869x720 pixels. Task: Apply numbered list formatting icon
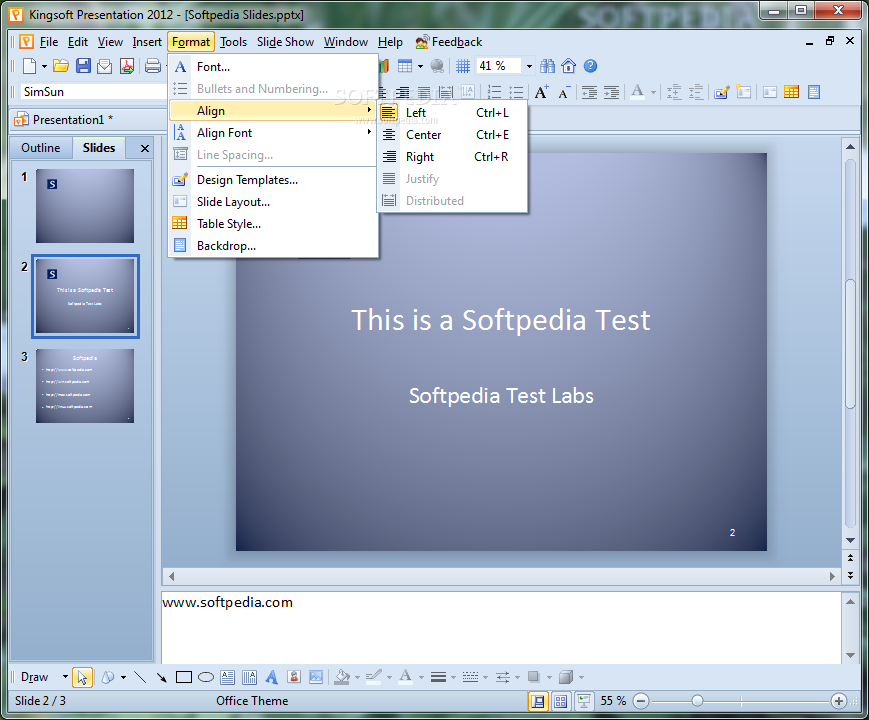pyautogui.click(x=494, y=92)
